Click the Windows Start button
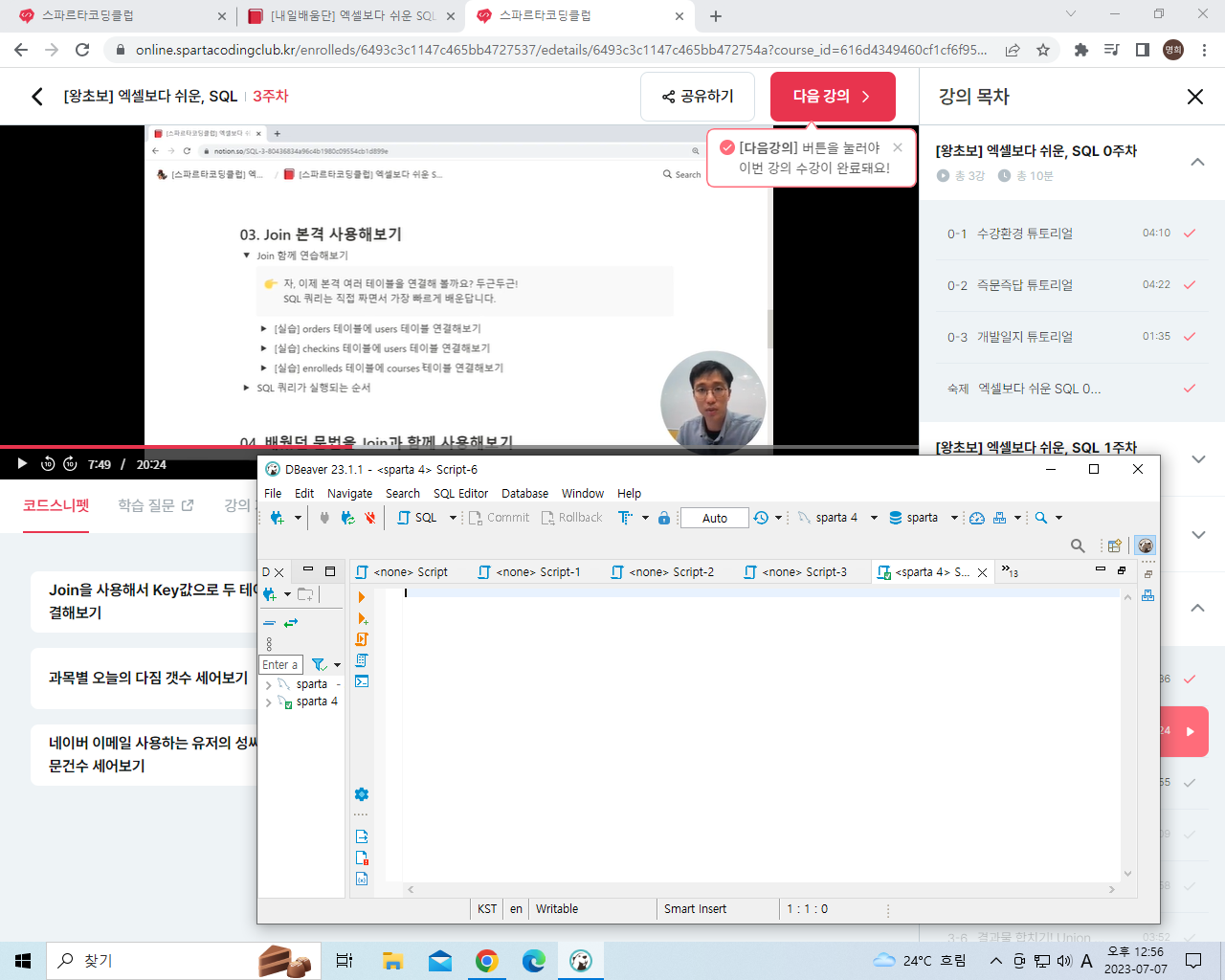The width and height of the screenshot is (1225, 980). [x=23, y=961]
